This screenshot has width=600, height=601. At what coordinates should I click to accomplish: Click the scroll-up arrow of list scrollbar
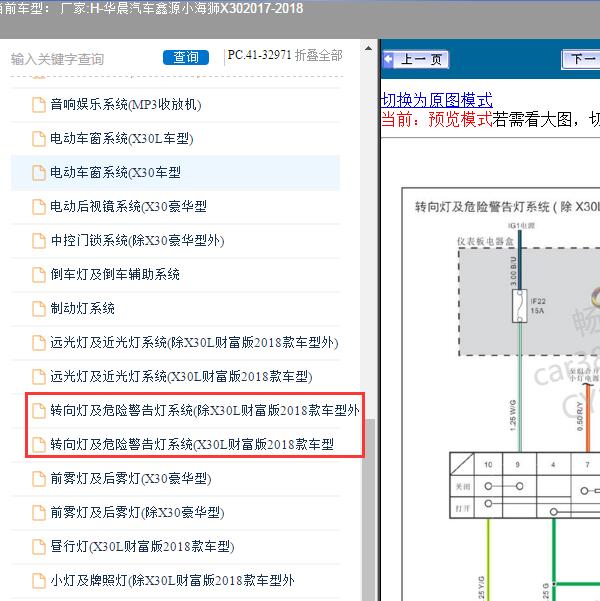(x=368, y=48)
